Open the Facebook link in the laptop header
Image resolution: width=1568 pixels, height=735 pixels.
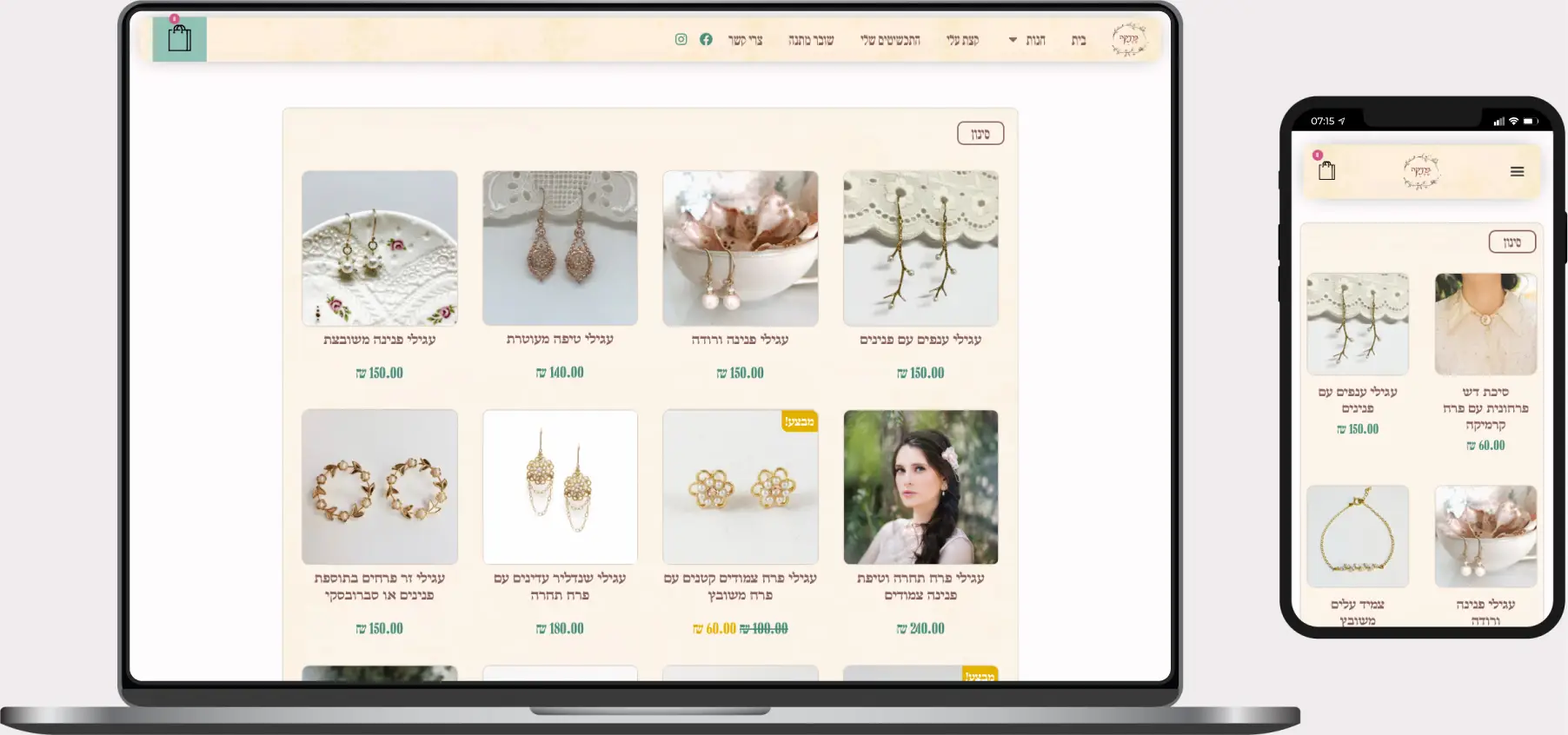[706, 39]
